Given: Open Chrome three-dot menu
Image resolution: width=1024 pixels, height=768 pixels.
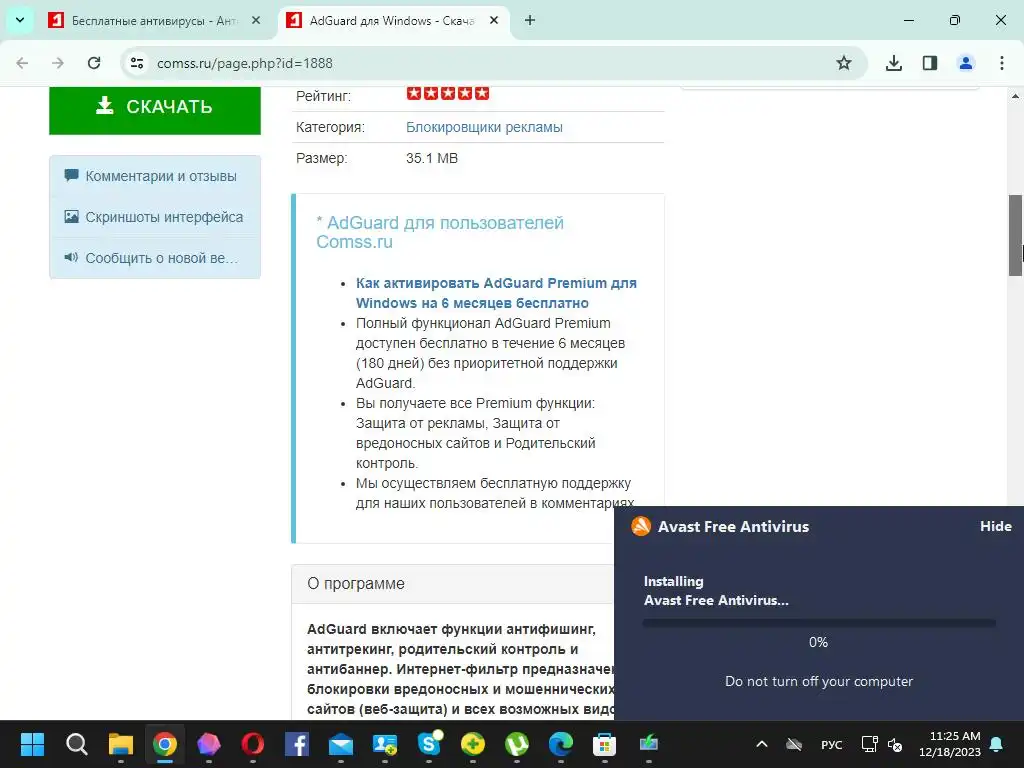Looking at the screenshot, I should click(x=1002, y=63).
